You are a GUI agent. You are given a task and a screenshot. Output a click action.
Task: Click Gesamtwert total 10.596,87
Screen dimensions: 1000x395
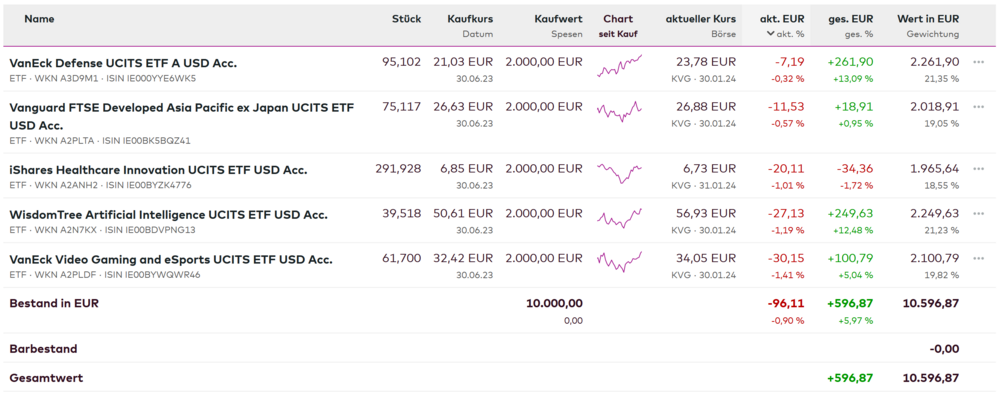(x=931, y=378)
